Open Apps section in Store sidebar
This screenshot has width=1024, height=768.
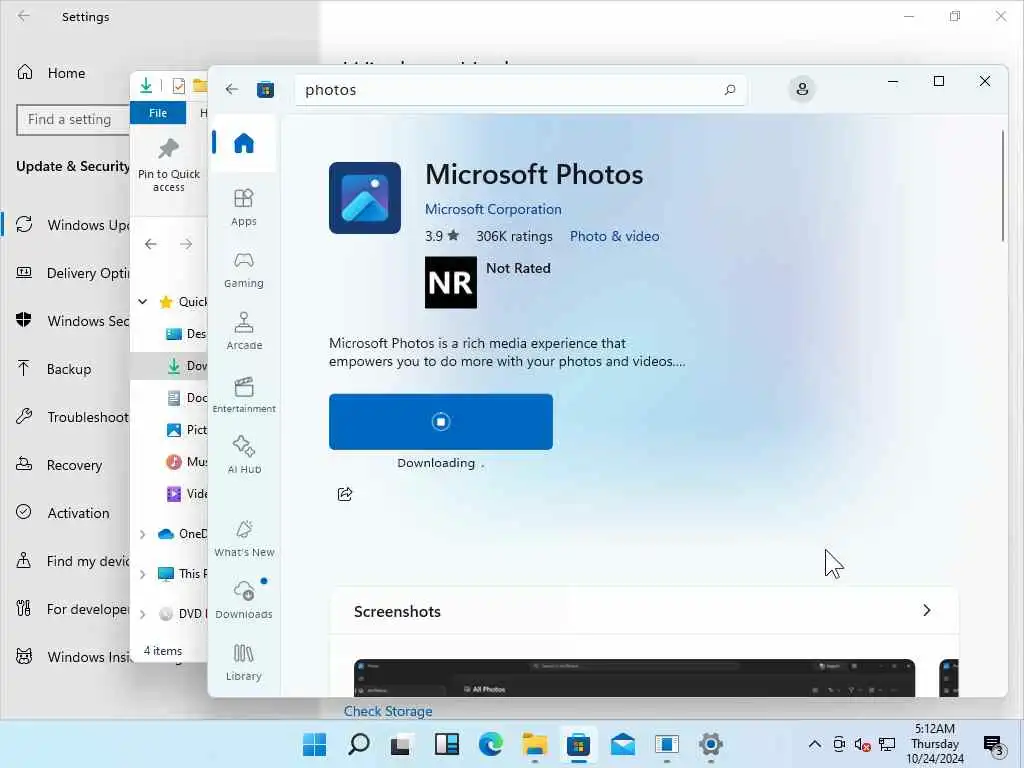coord(244,207)
